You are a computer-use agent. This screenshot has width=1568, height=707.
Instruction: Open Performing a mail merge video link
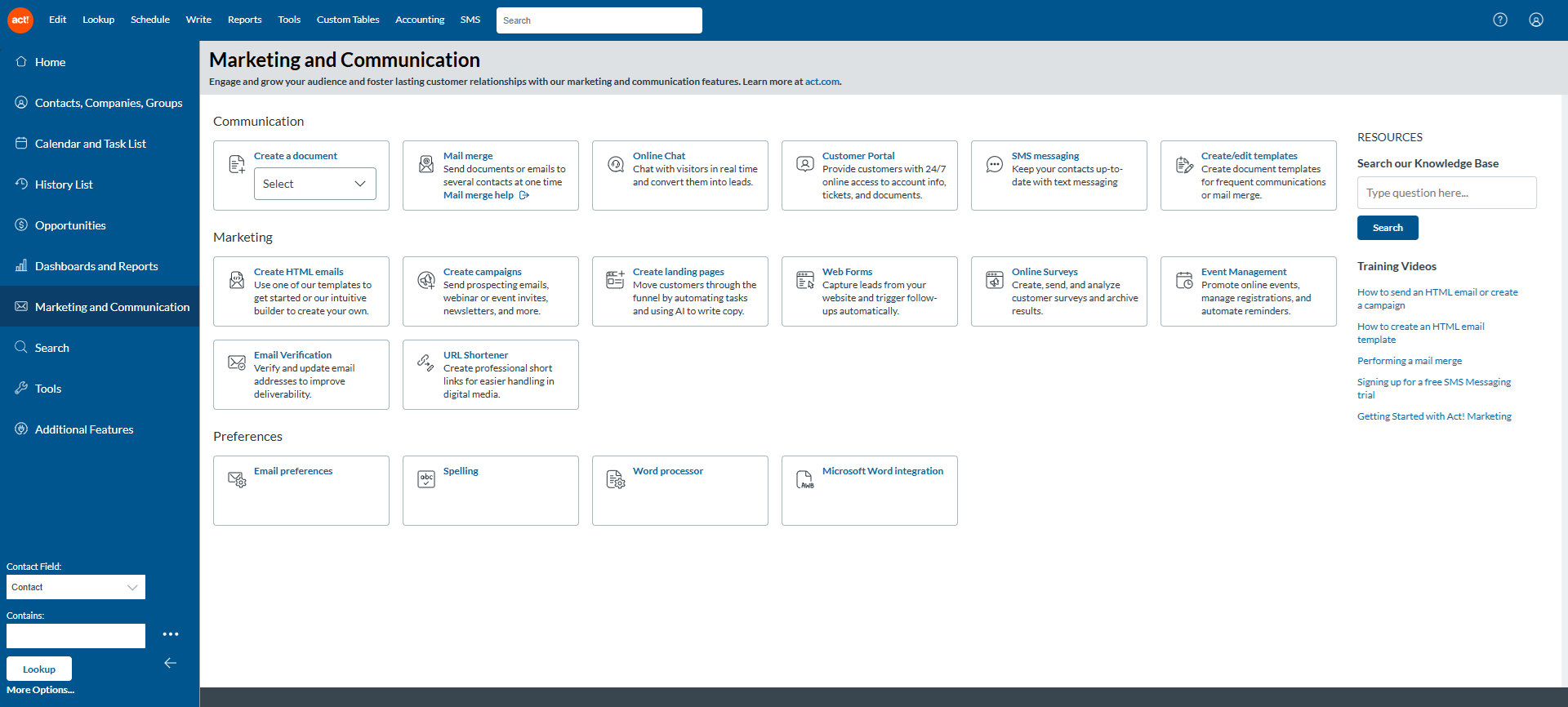click(x=1410, y=361)
